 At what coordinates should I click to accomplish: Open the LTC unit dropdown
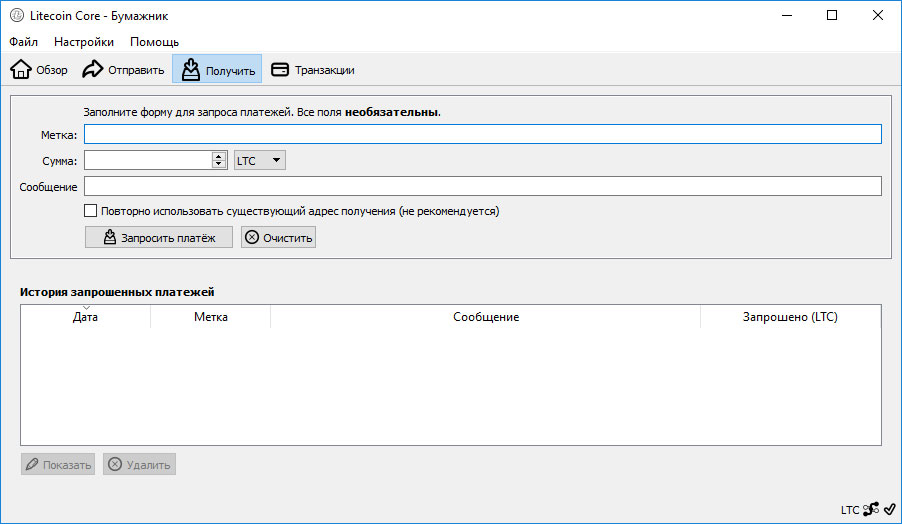(259, 160)
